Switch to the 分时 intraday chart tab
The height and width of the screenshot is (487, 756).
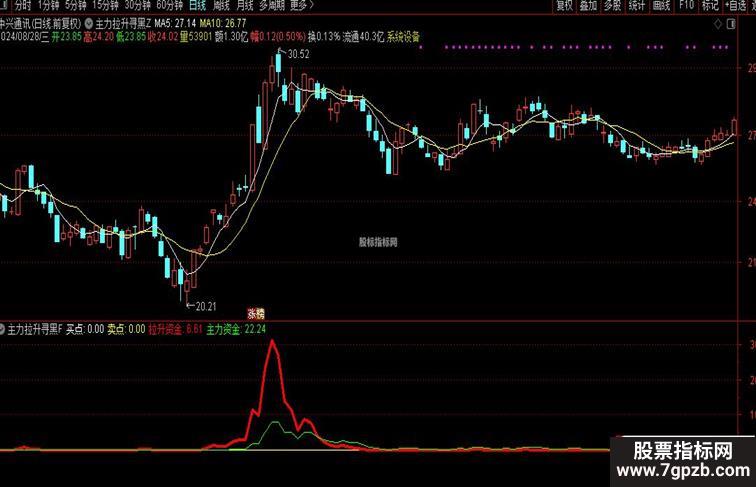[x=23, y=6]
